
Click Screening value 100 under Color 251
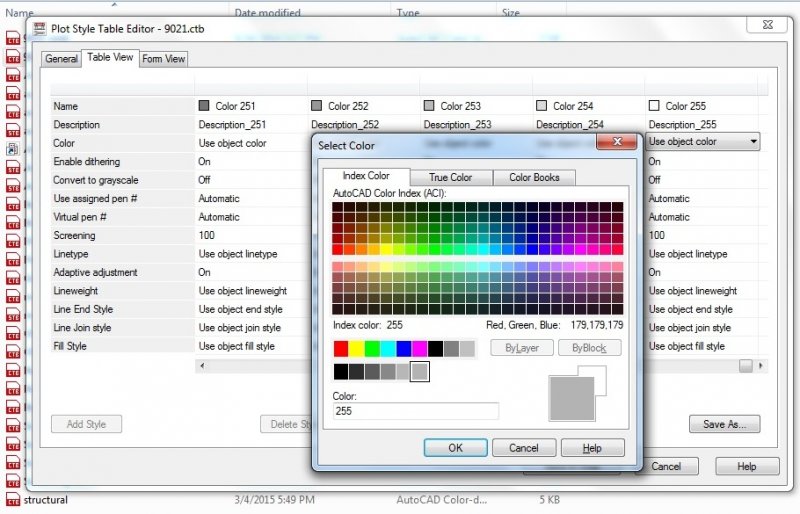point(207,235)
